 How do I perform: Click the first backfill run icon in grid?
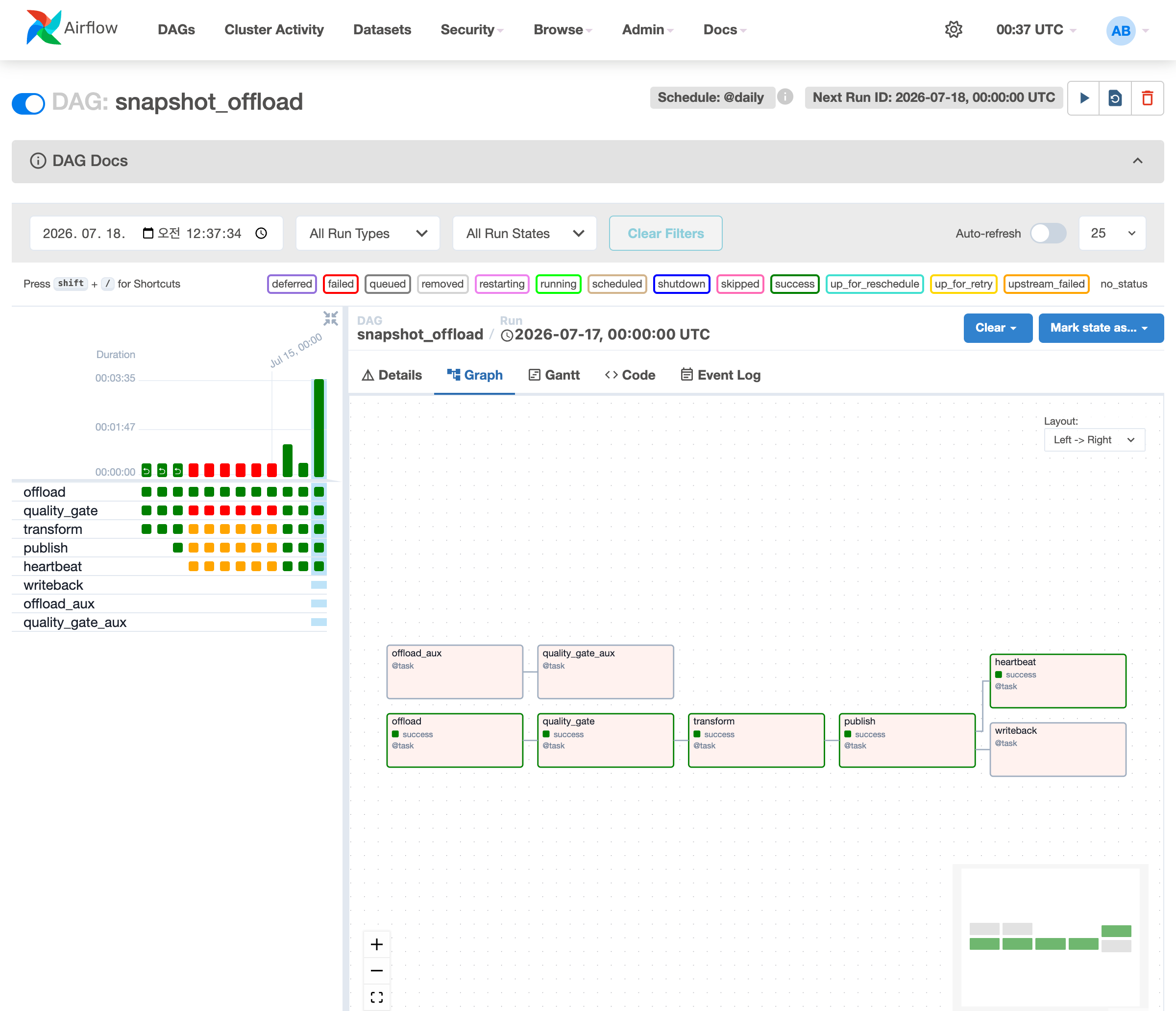[147, 470]
